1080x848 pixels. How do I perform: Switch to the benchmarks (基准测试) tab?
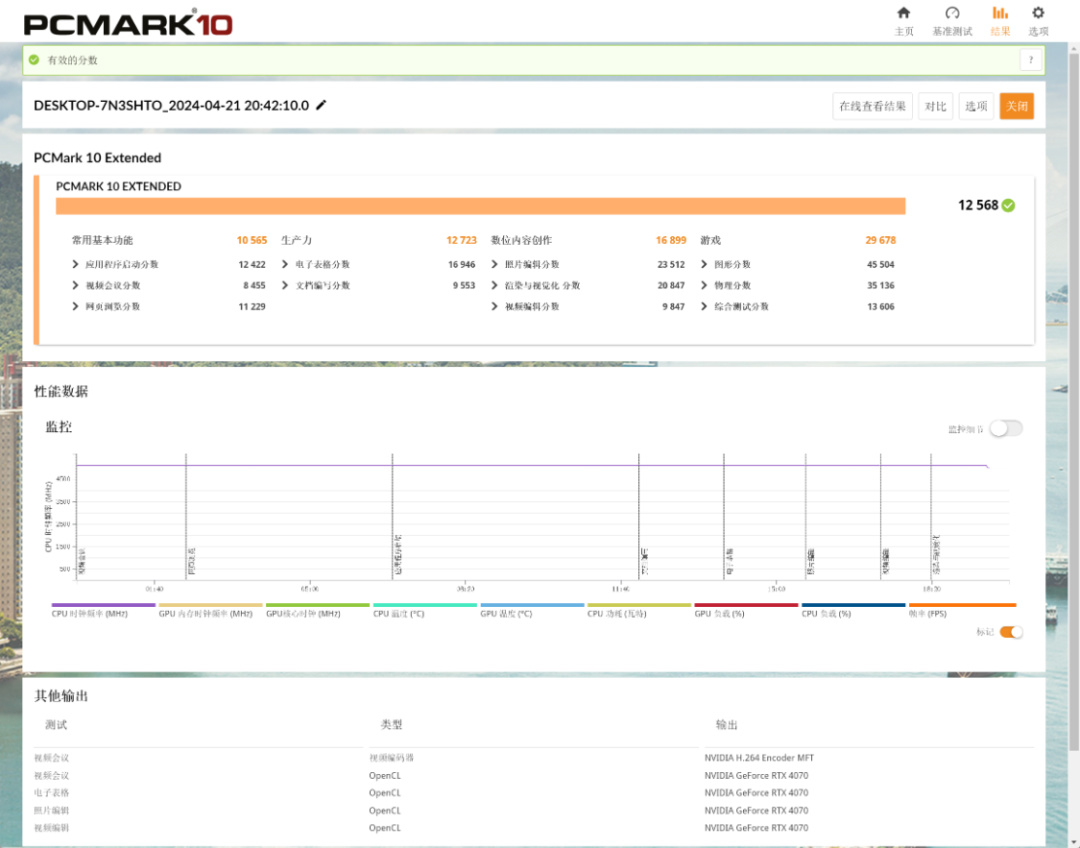tap(952, 21)
